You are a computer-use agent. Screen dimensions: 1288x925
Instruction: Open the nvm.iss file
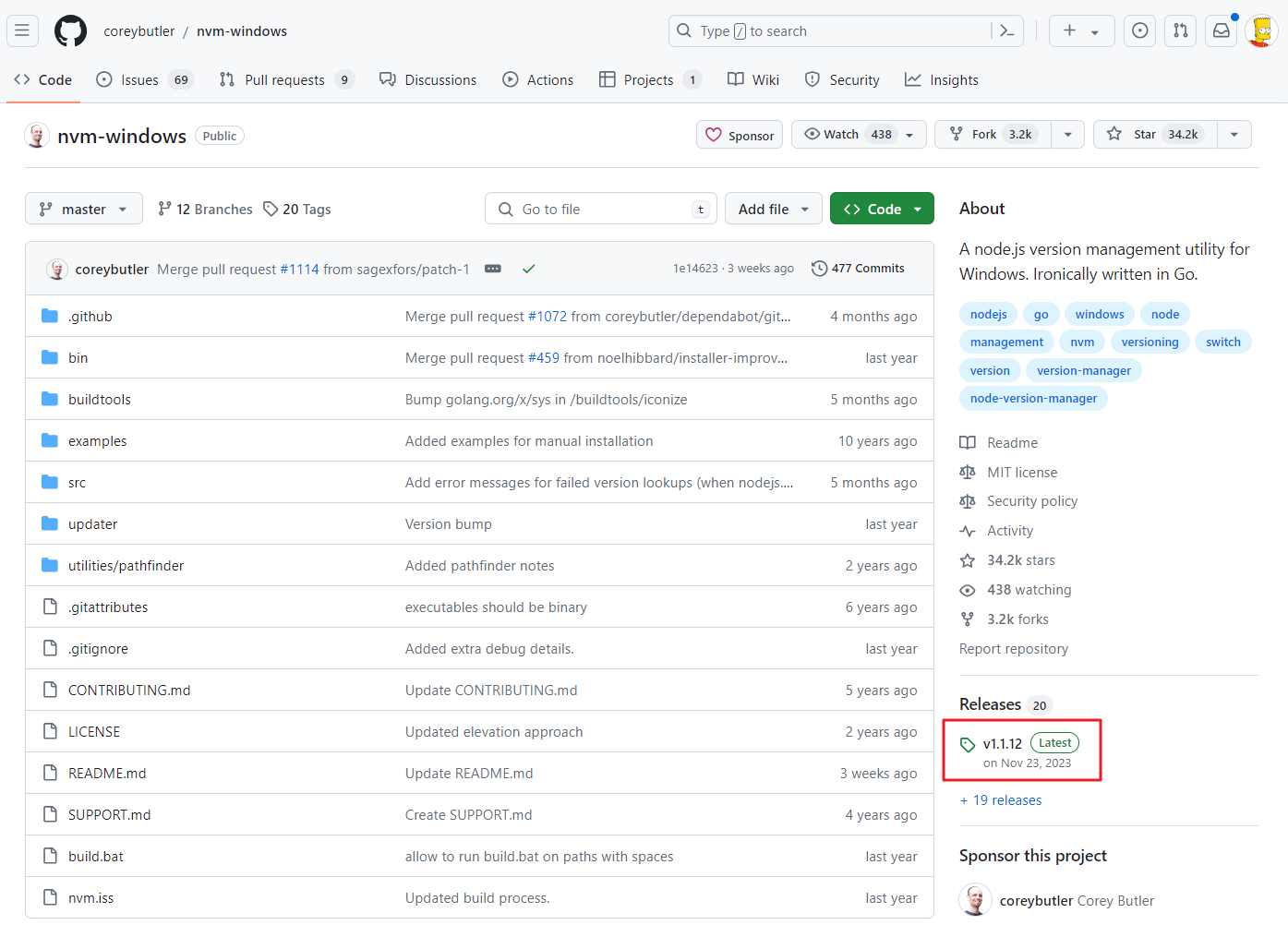91,898
